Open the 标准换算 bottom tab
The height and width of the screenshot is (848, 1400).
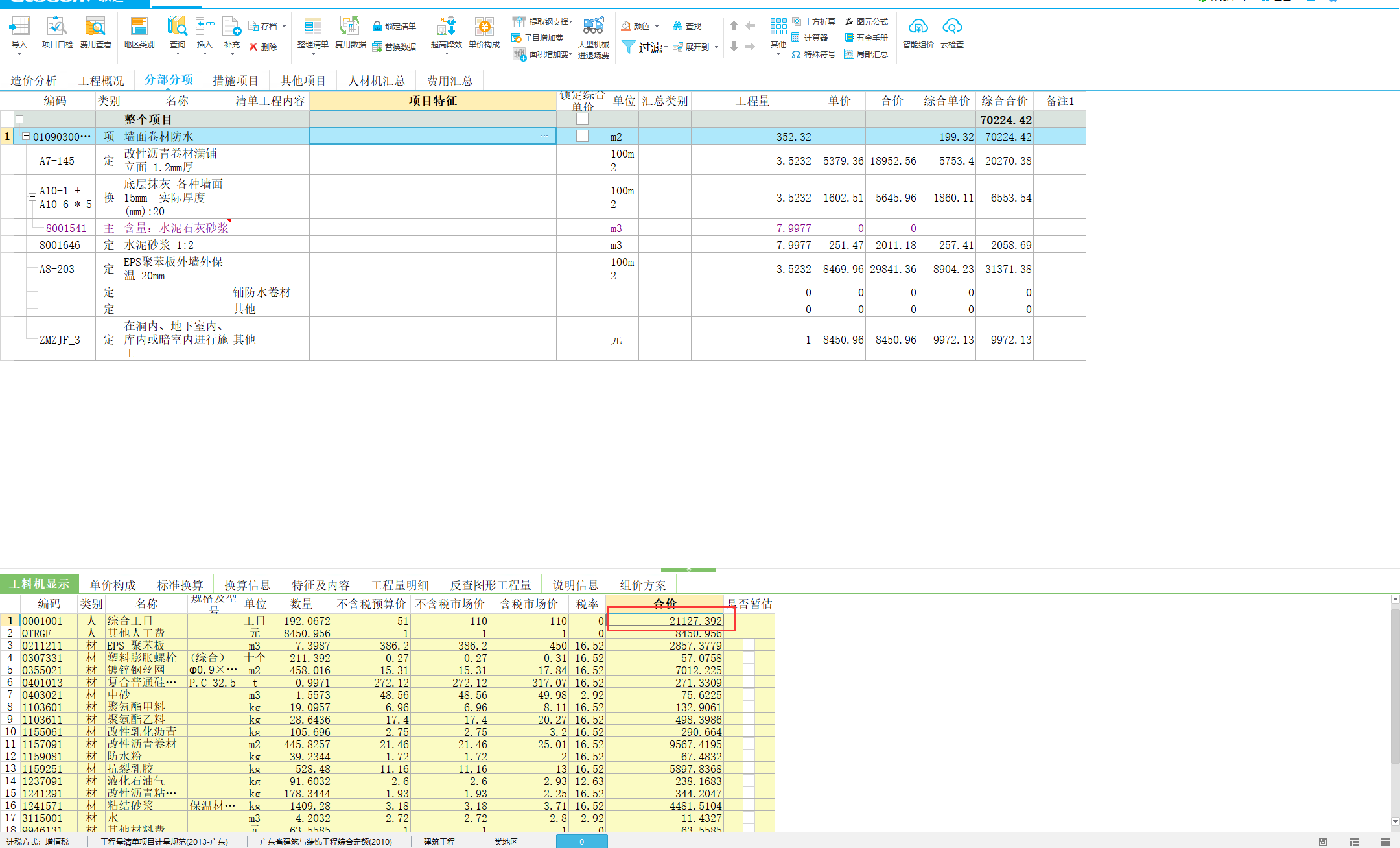coord(180,585)
